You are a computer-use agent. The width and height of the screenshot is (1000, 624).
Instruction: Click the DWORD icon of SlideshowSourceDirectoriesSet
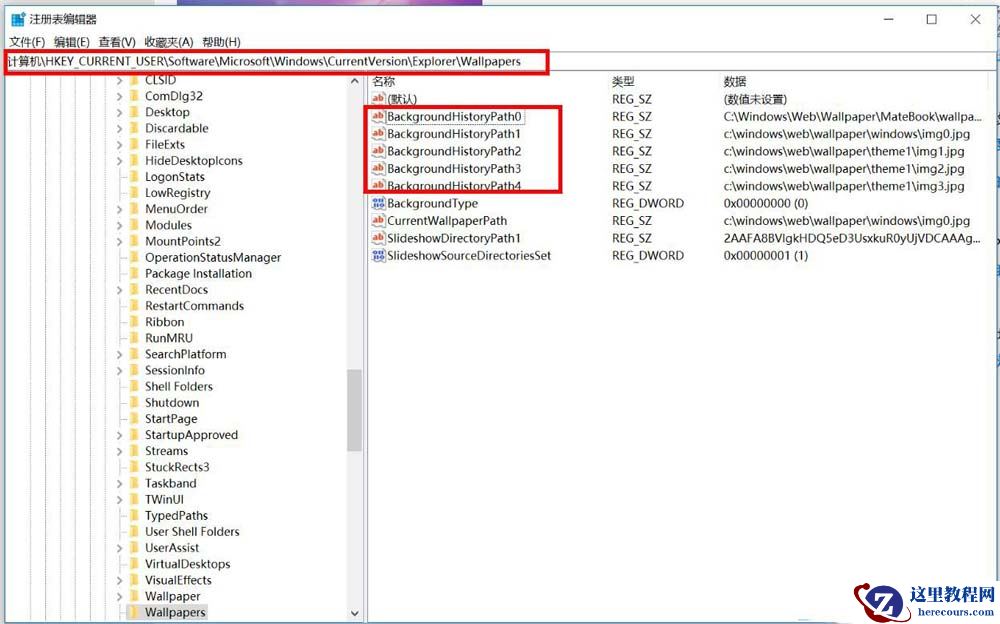point(378,255)
